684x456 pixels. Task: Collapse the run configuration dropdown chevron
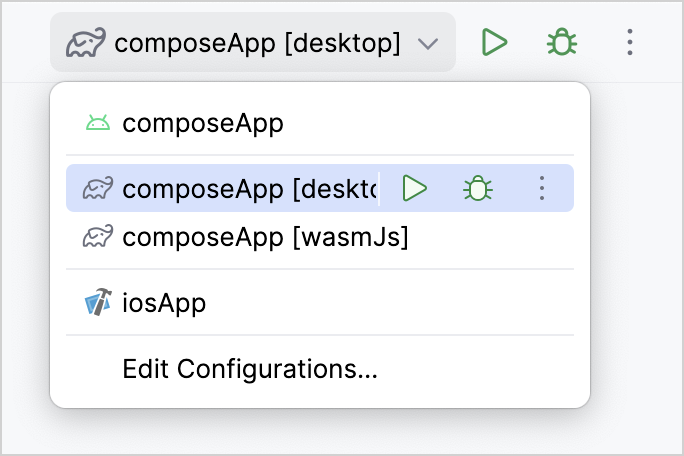(428, 43)
